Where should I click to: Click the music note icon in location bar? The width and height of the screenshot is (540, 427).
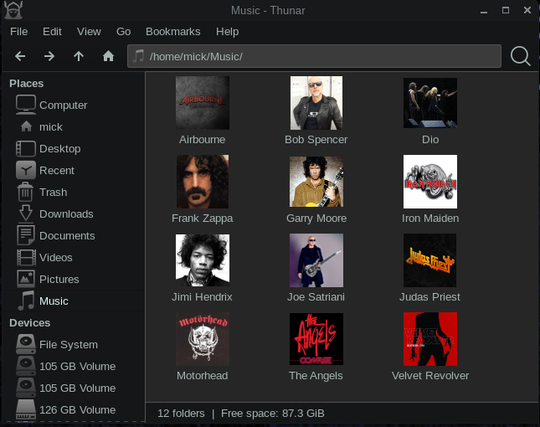pyautogui.click(x=138, y=56)
